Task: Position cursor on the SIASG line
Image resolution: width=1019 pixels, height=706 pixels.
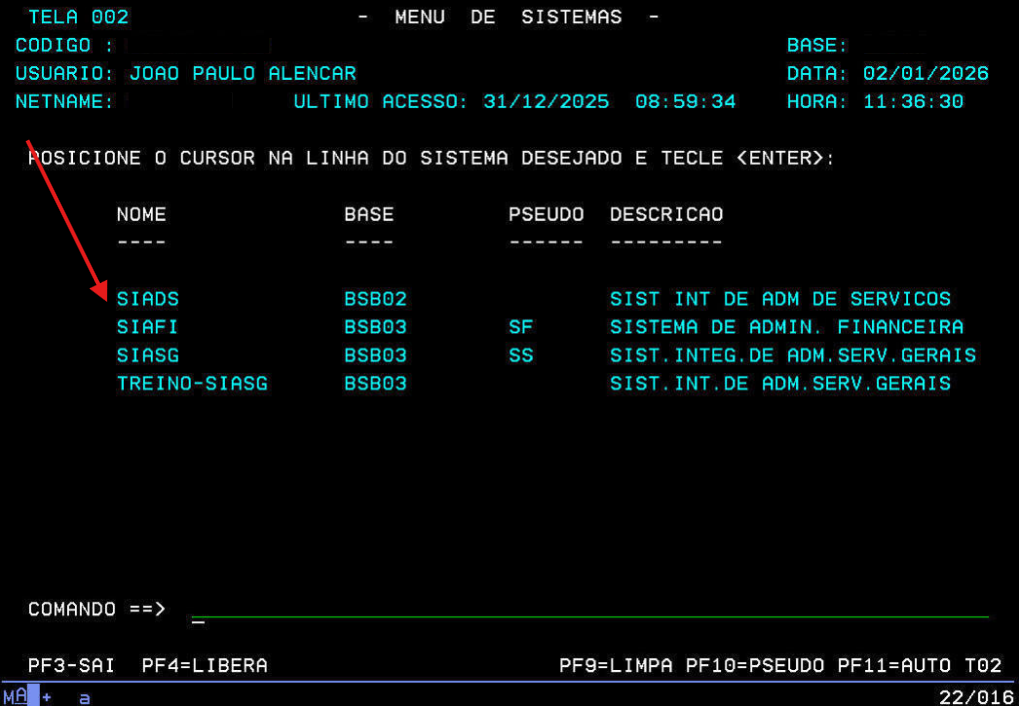Action: (x=148, y=355)
